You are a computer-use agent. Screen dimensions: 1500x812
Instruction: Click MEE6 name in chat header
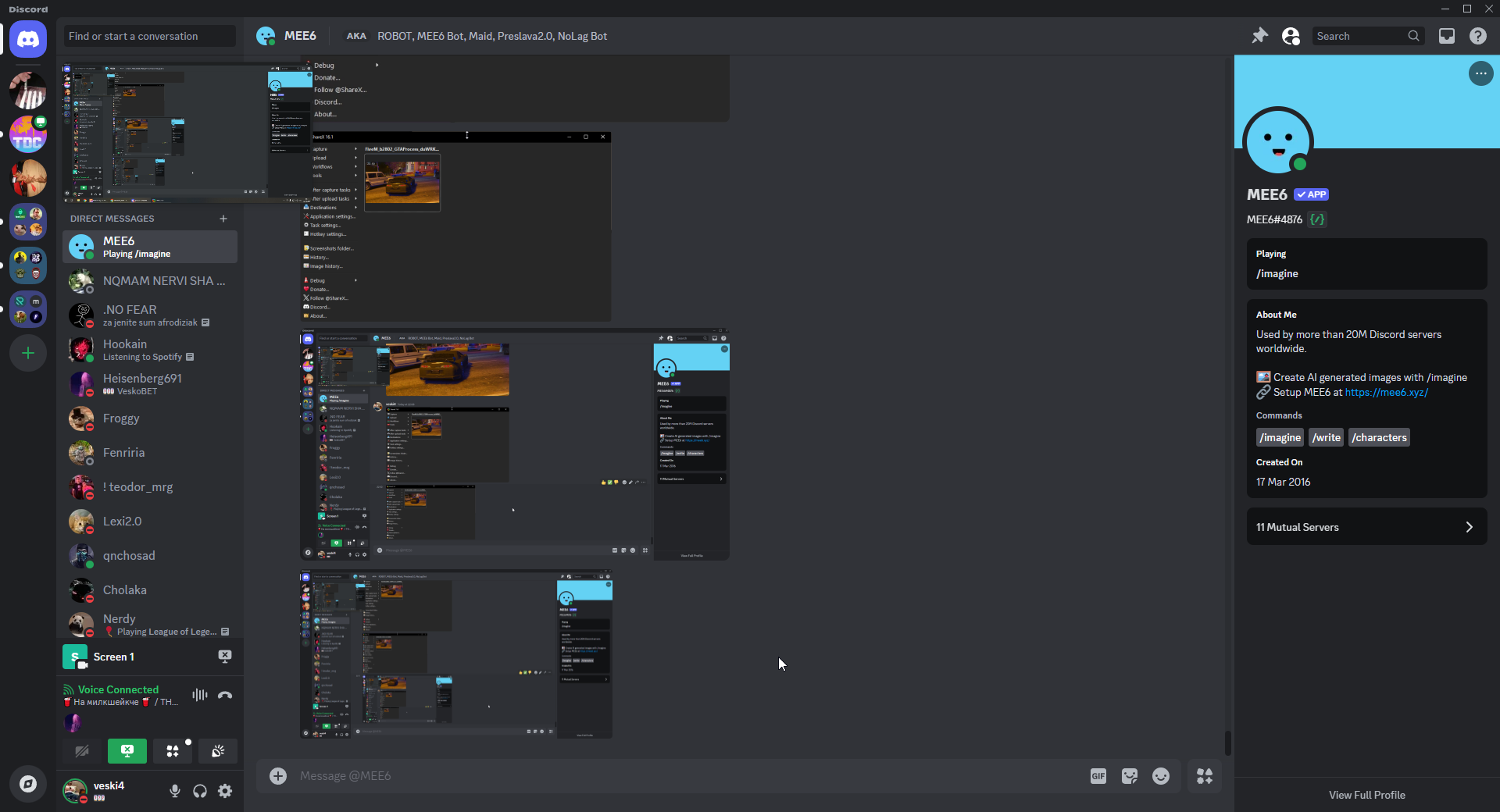click(300, 36)
